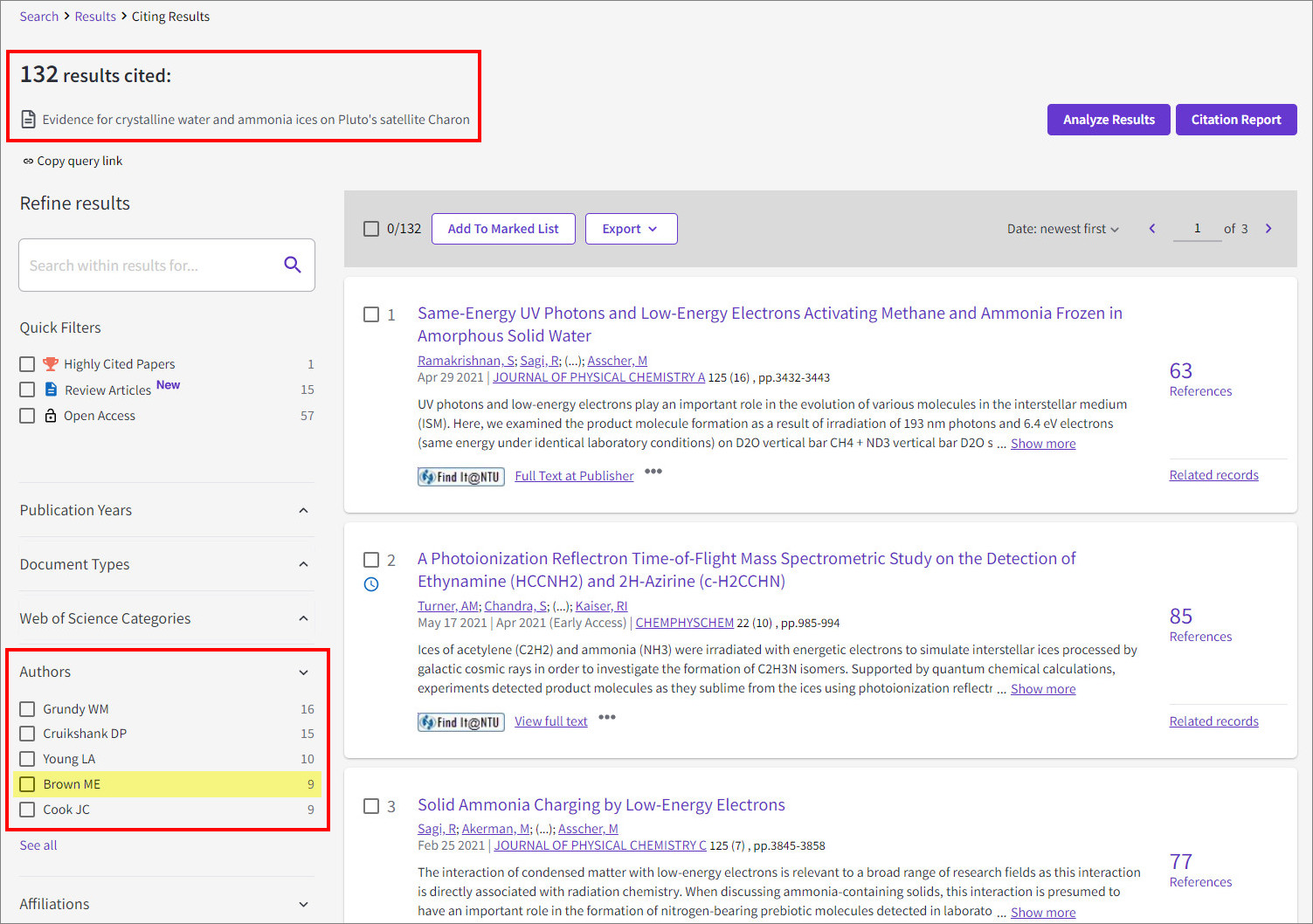Click the document icon beside the cited article title
Viewport: 1313px width, 924px height.
coord(29,119)
